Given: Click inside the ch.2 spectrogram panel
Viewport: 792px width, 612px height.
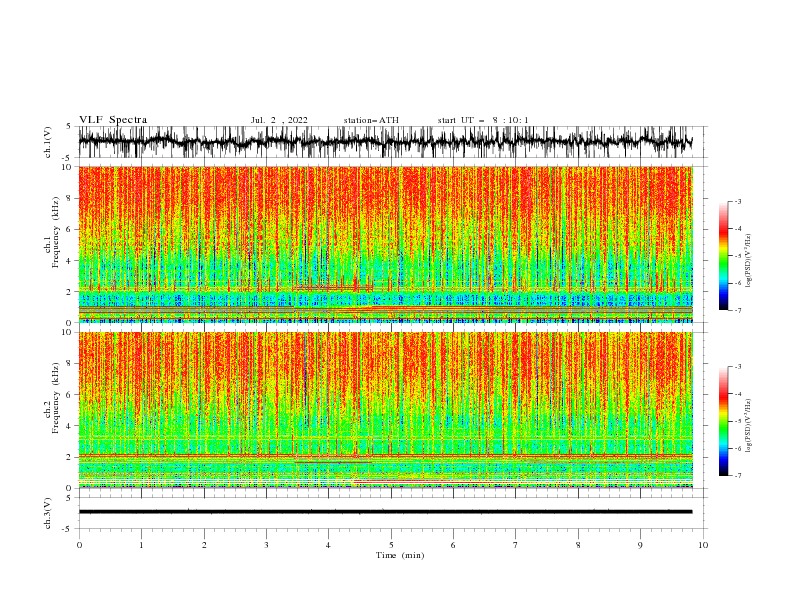Looking at the screenshot, I should [x=385, y=410].
